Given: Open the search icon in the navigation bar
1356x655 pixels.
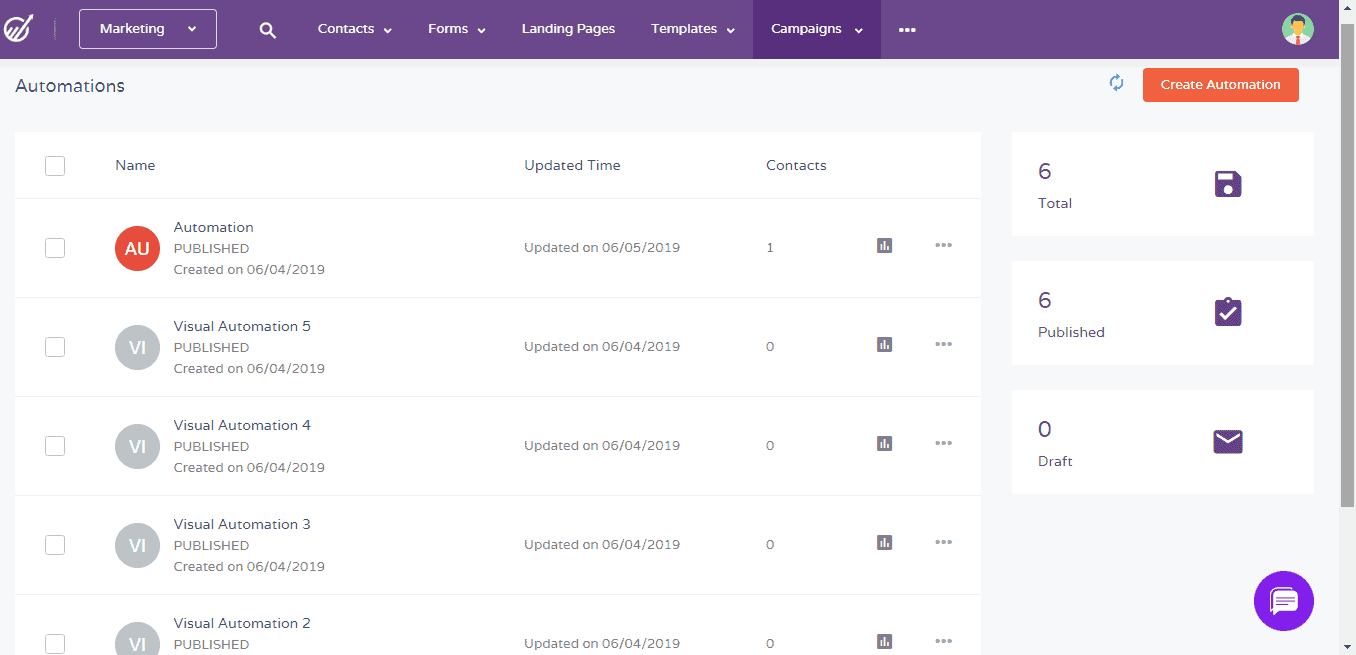Looking at the screenshot, I should click(x=267, y=29).
